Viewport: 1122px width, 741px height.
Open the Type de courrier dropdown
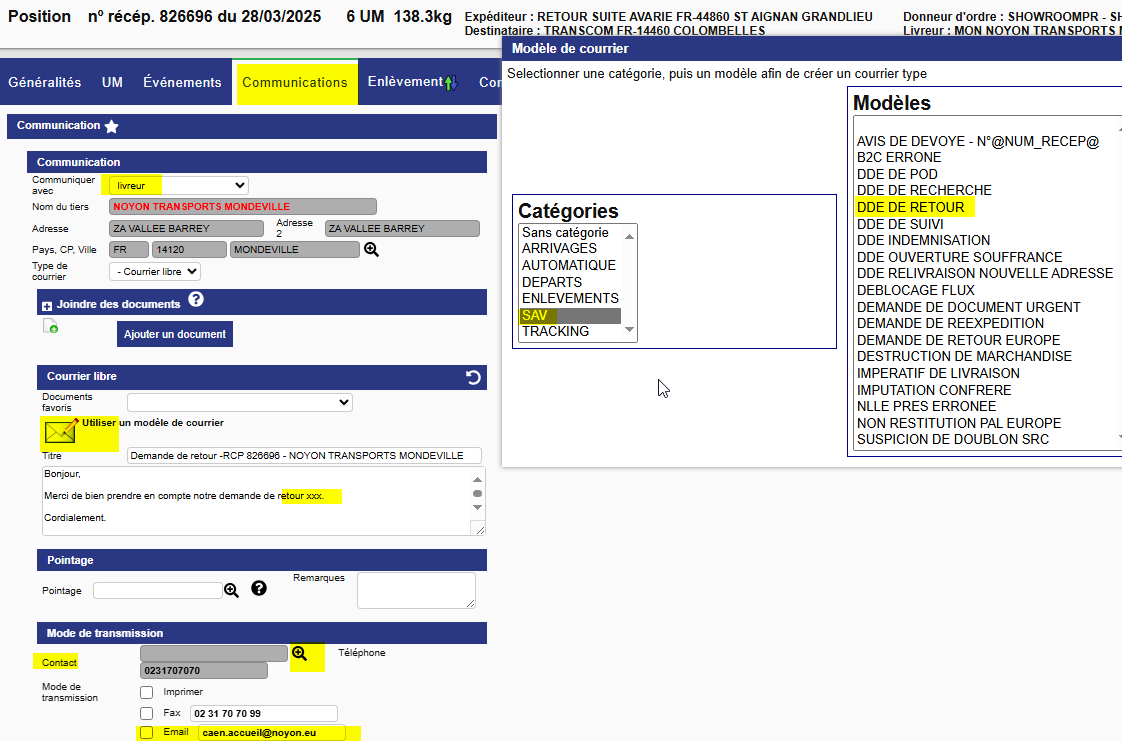155,272
